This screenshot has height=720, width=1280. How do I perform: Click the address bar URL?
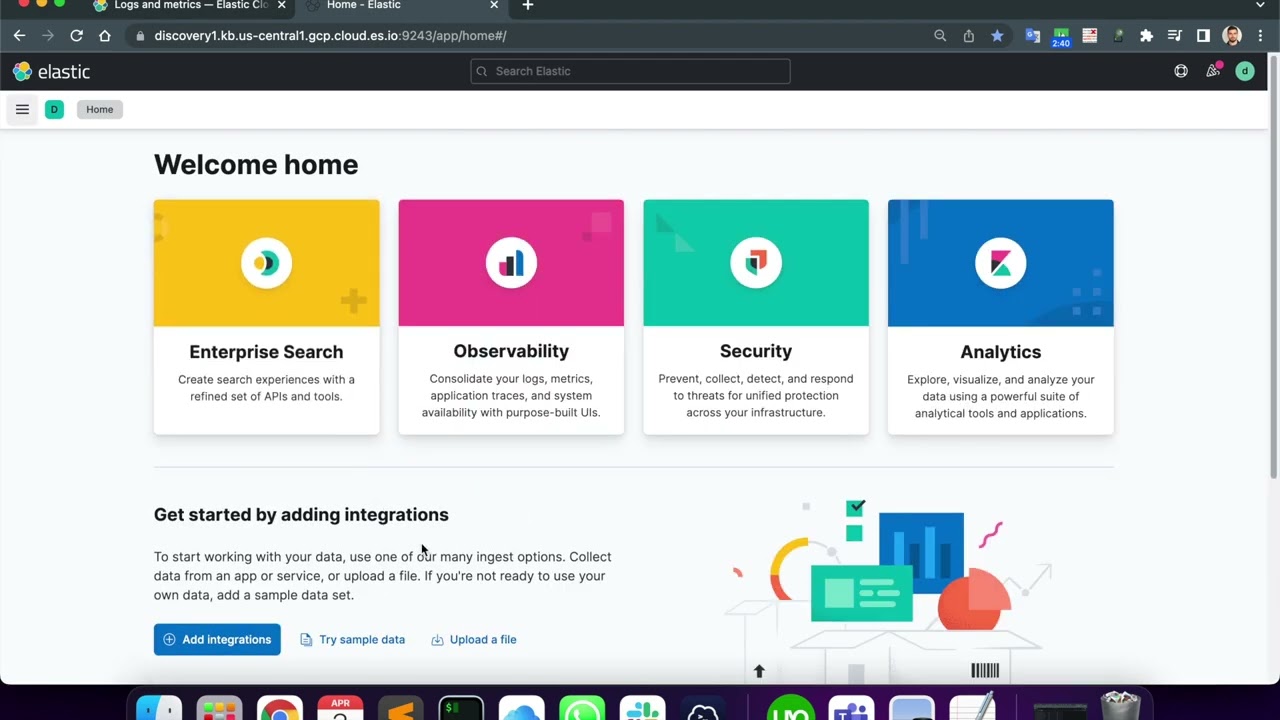point(330,35)
